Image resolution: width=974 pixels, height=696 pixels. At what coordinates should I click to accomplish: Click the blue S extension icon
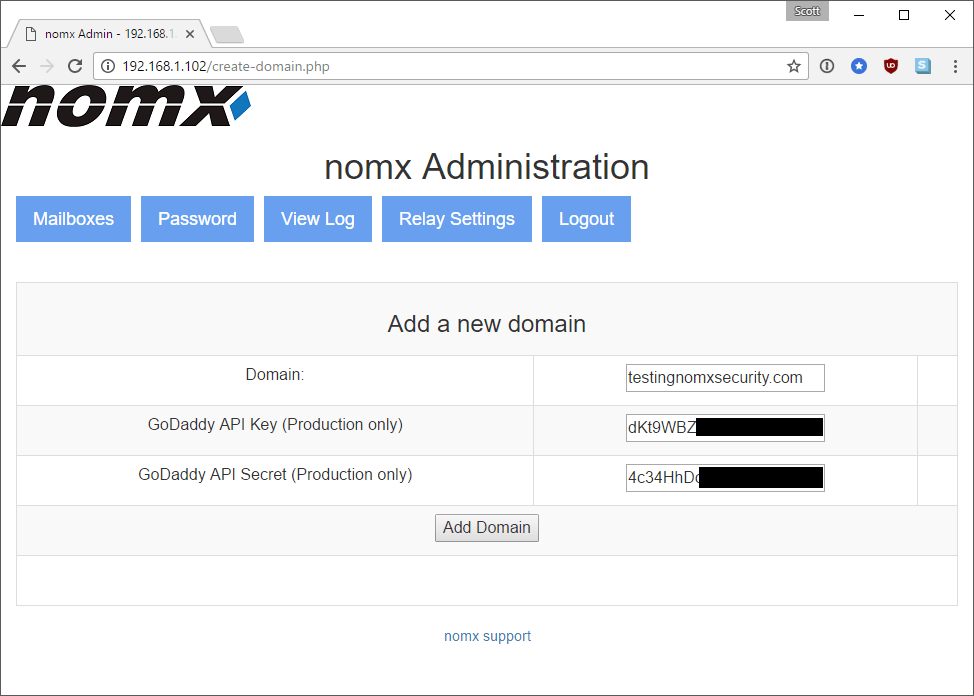(x=922, y=66)
